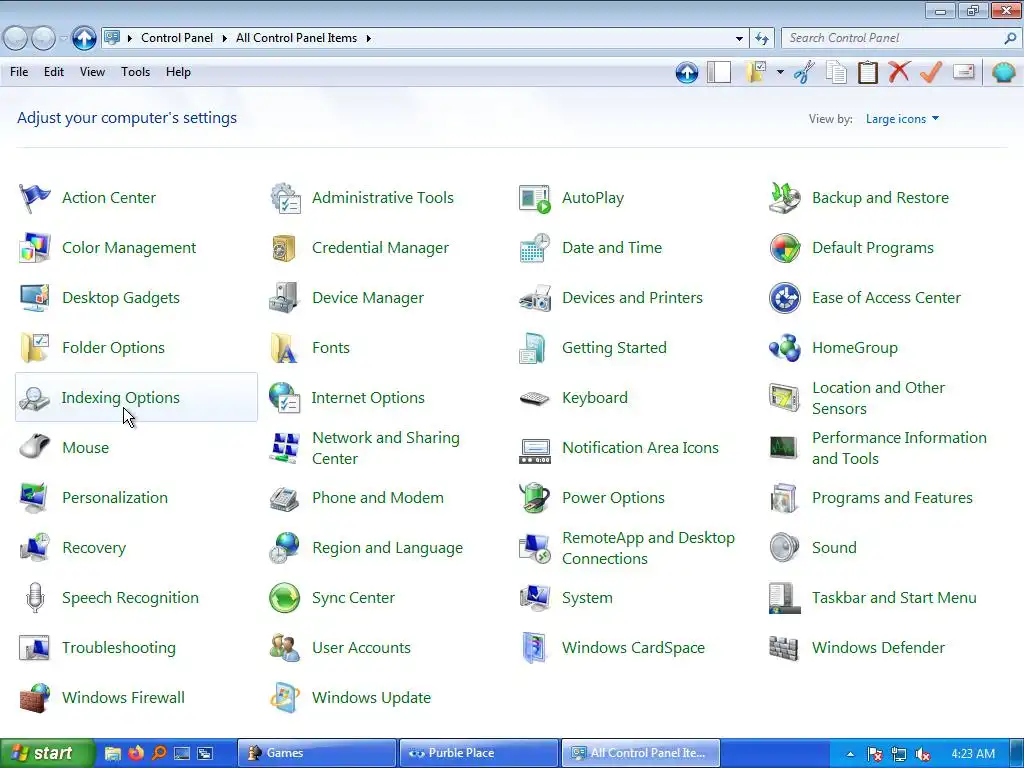
Task: Open Speech Recognition microphone icon
Action: pyautogui.click(x=35, y=598)
